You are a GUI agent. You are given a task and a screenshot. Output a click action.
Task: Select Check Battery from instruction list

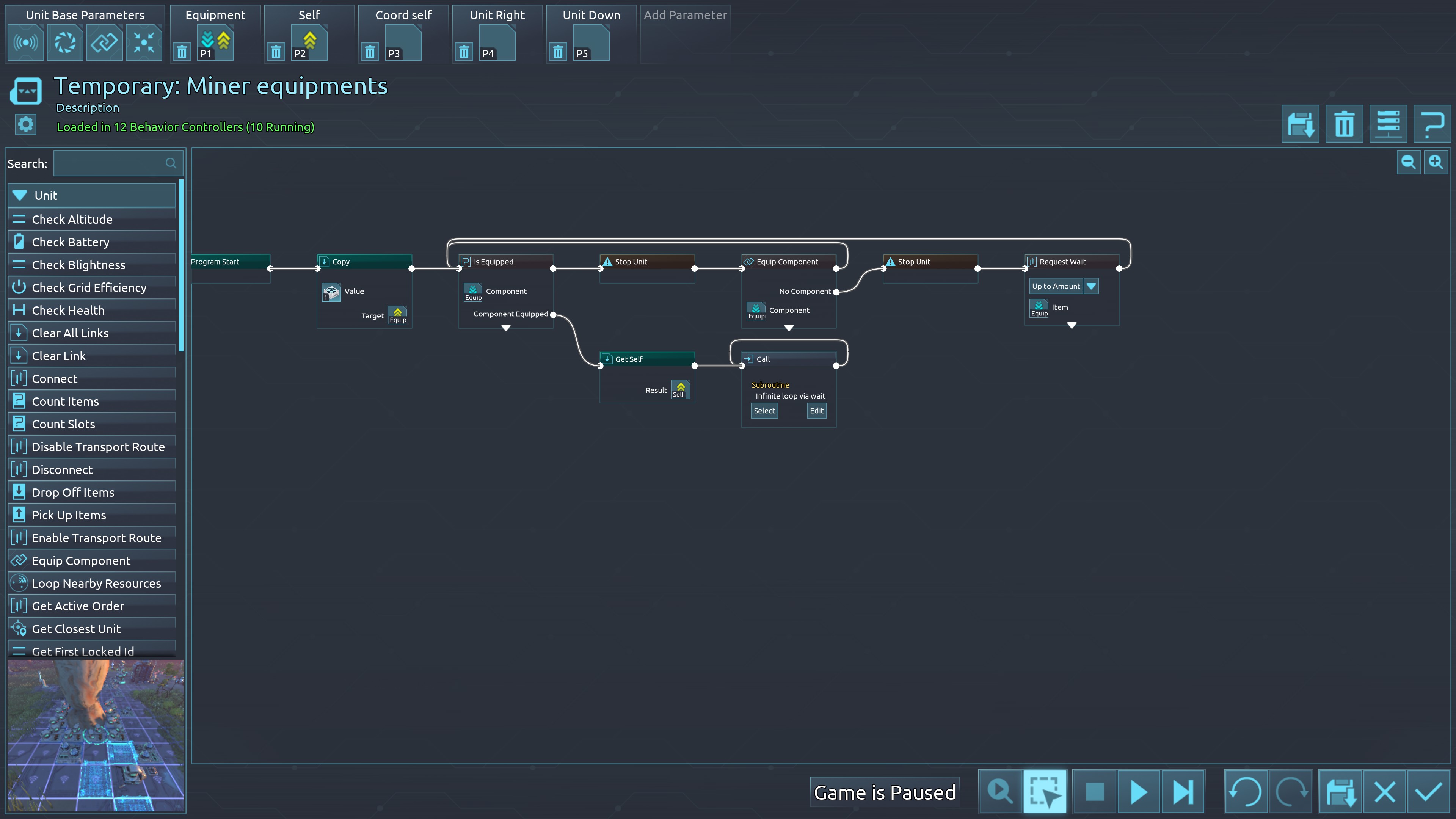point(71,242)
